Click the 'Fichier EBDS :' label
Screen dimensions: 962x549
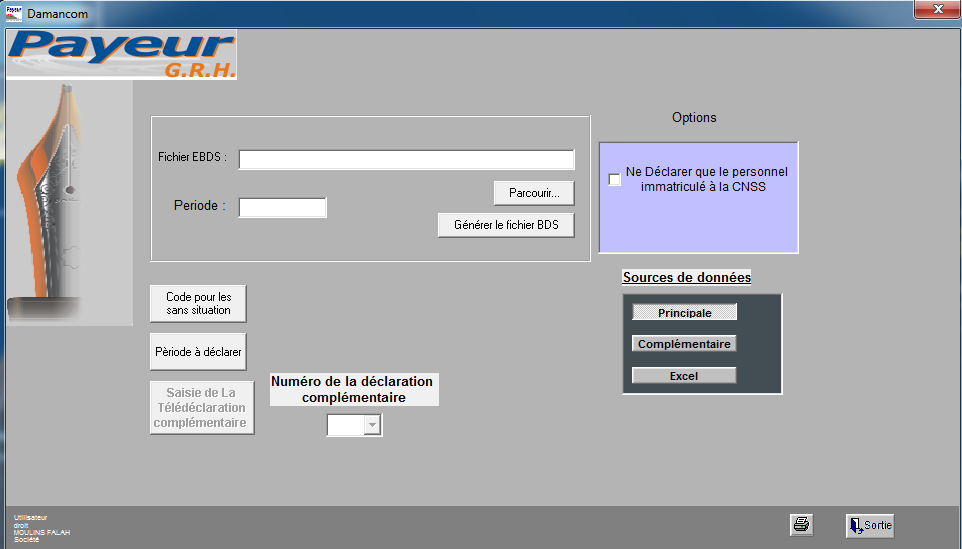(x=192, y=157)
